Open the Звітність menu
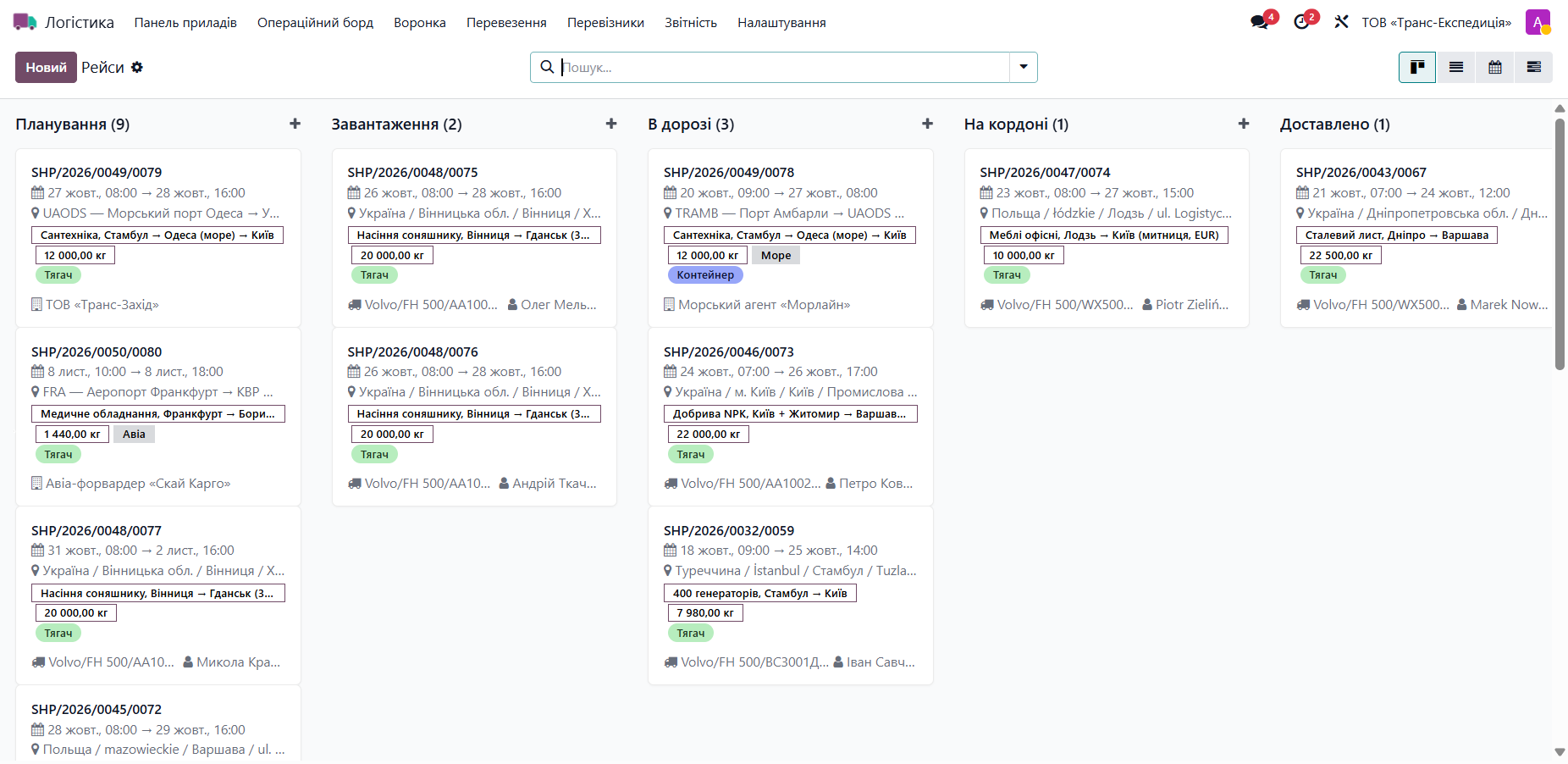The width and height of the screenshot is (1568, 764). (691, 22)
